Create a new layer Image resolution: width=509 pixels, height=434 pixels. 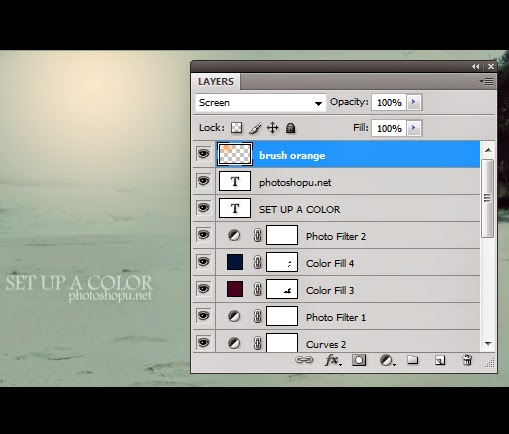(x=440, y=360)
